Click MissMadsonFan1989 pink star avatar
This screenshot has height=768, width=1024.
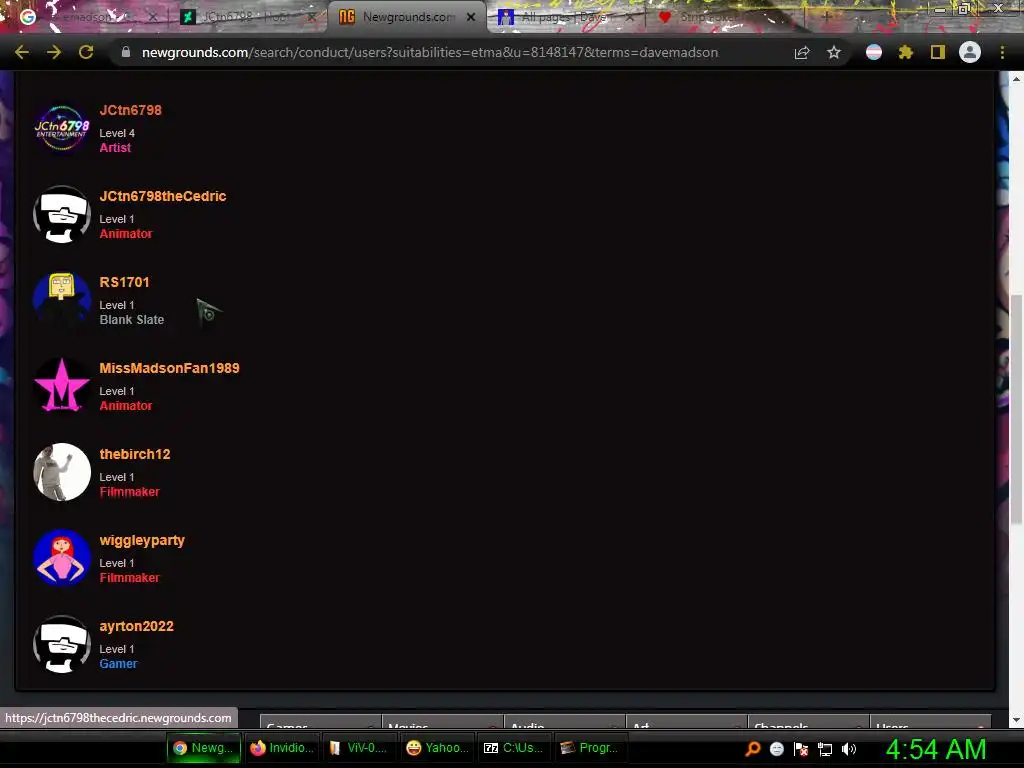pyautogui.click(x=62, y=386)
